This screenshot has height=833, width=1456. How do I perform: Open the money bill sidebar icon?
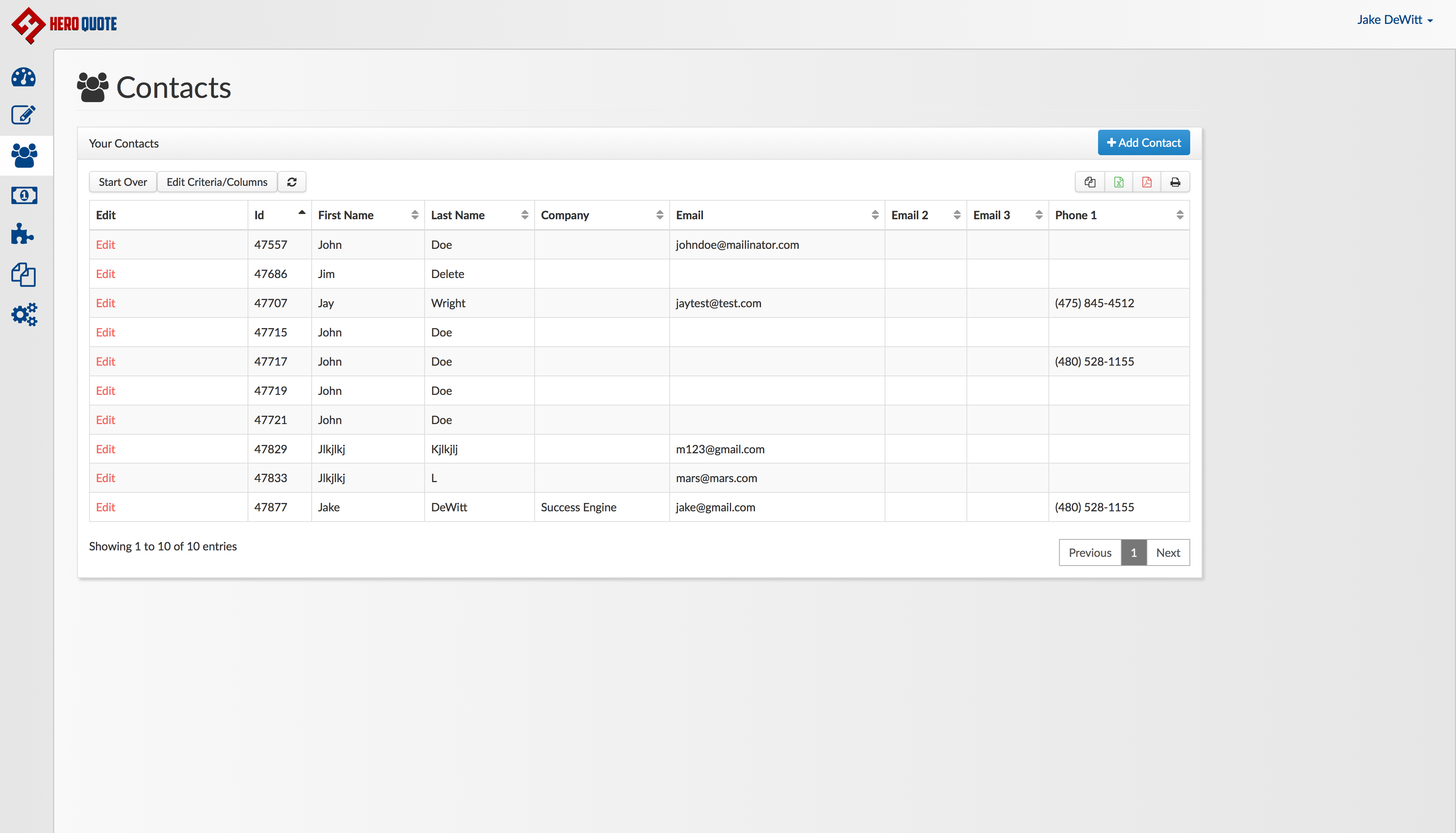pos(24,196)
